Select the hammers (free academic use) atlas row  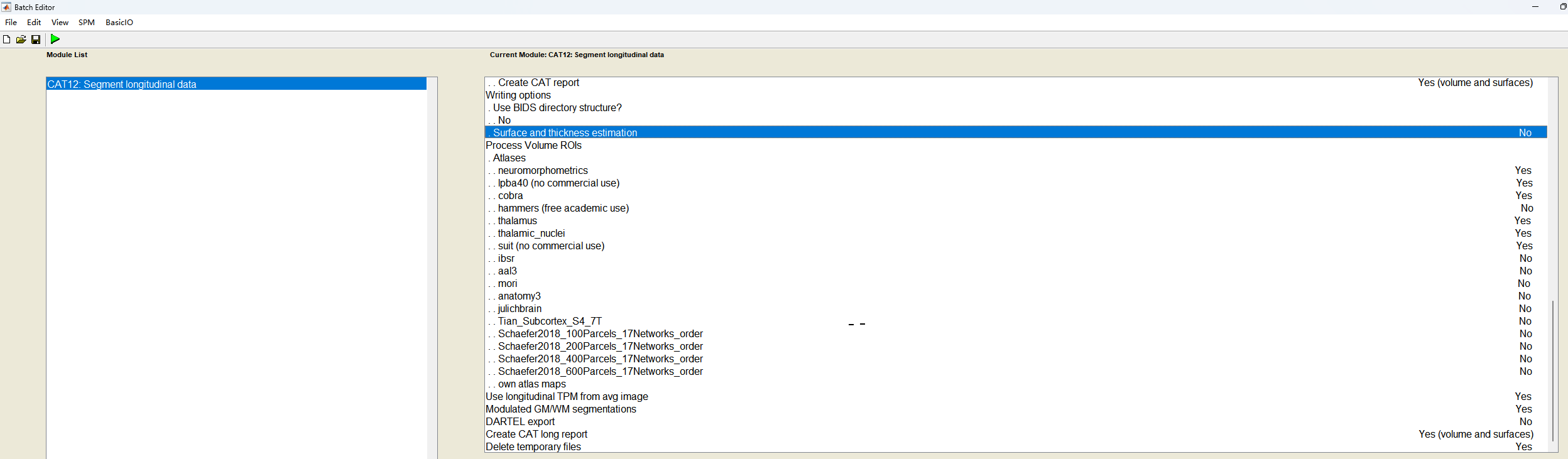coord(563,208)
